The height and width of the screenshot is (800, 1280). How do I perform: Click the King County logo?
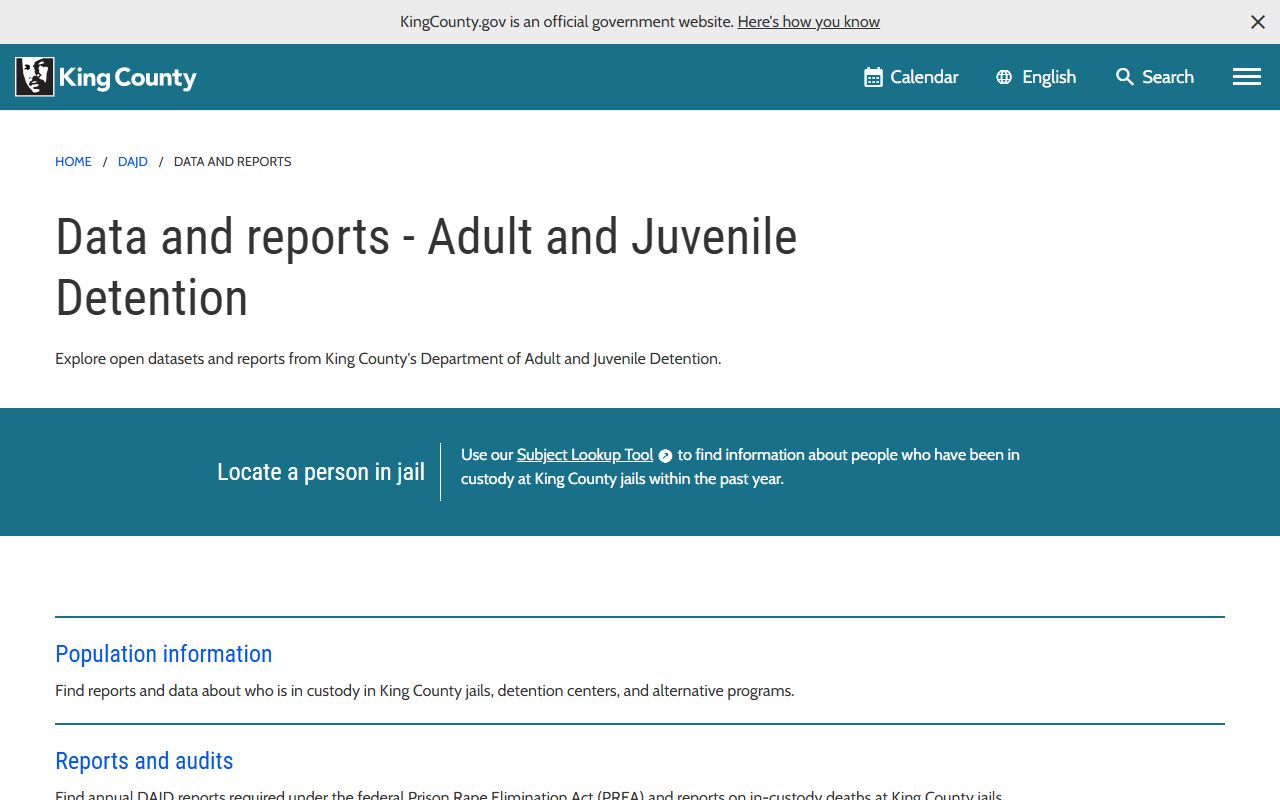(106, 77)
